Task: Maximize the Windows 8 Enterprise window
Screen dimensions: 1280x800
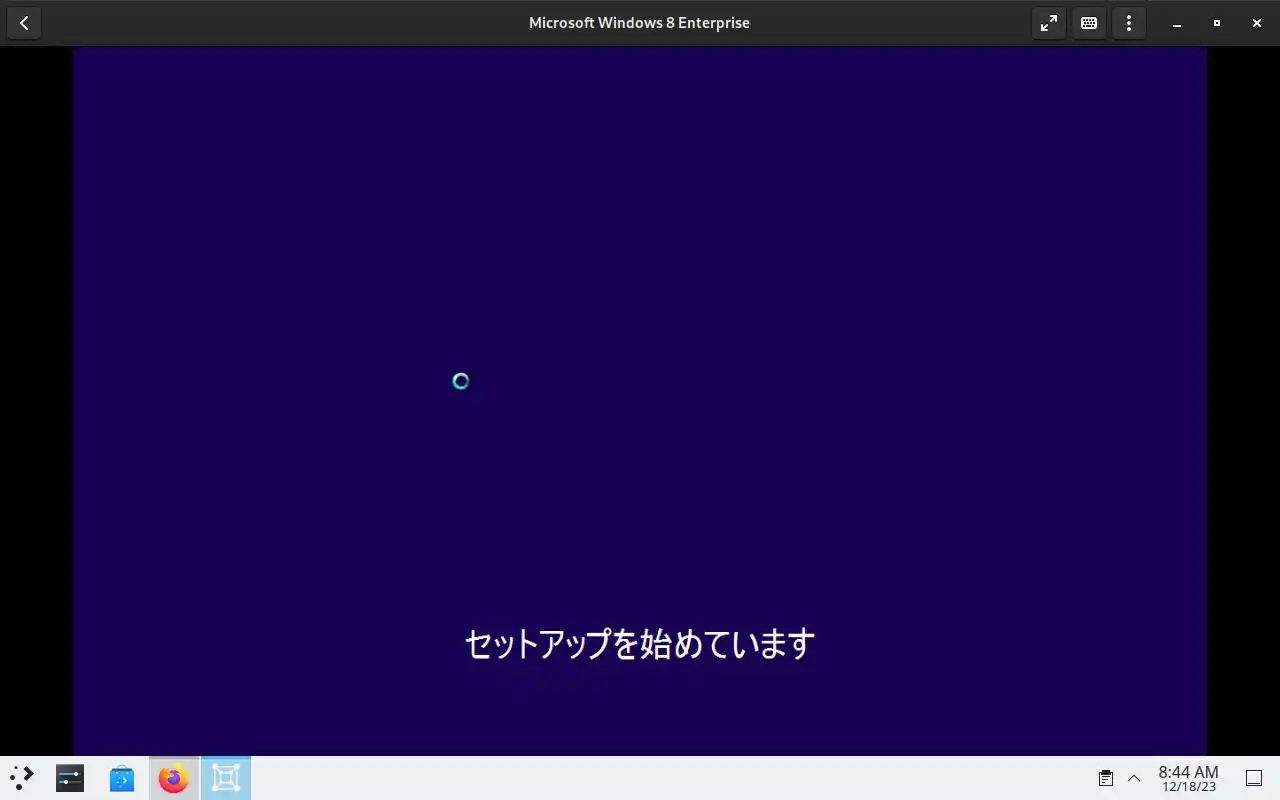Action: pyautogui.click(x=1217, y=23)
